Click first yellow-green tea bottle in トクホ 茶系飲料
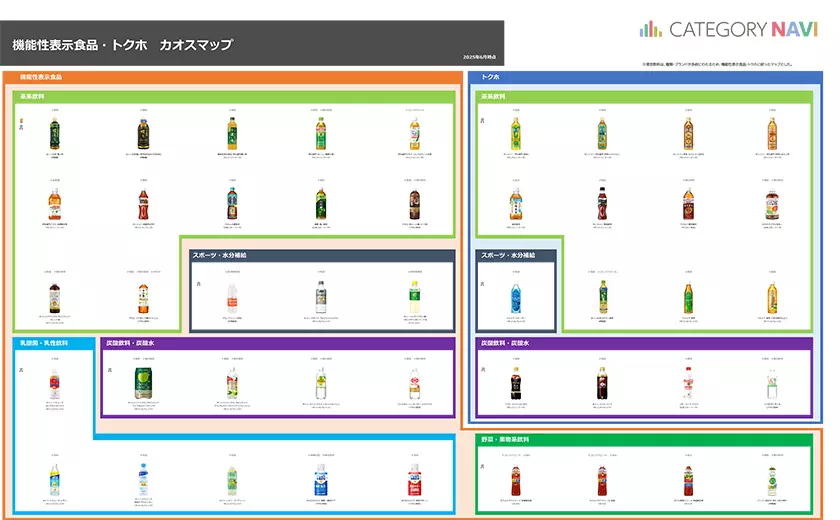 tap(515, 133)
